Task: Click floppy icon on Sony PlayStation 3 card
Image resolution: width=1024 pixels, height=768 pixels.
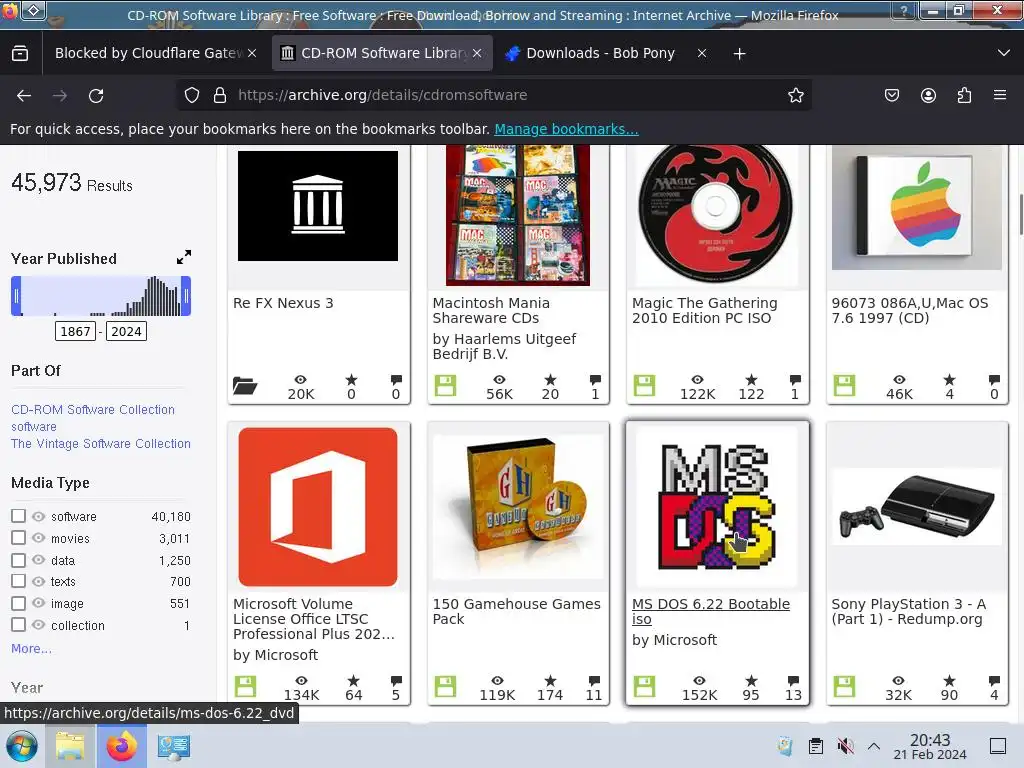Action: pyautogui.click(x=844, y=686)
